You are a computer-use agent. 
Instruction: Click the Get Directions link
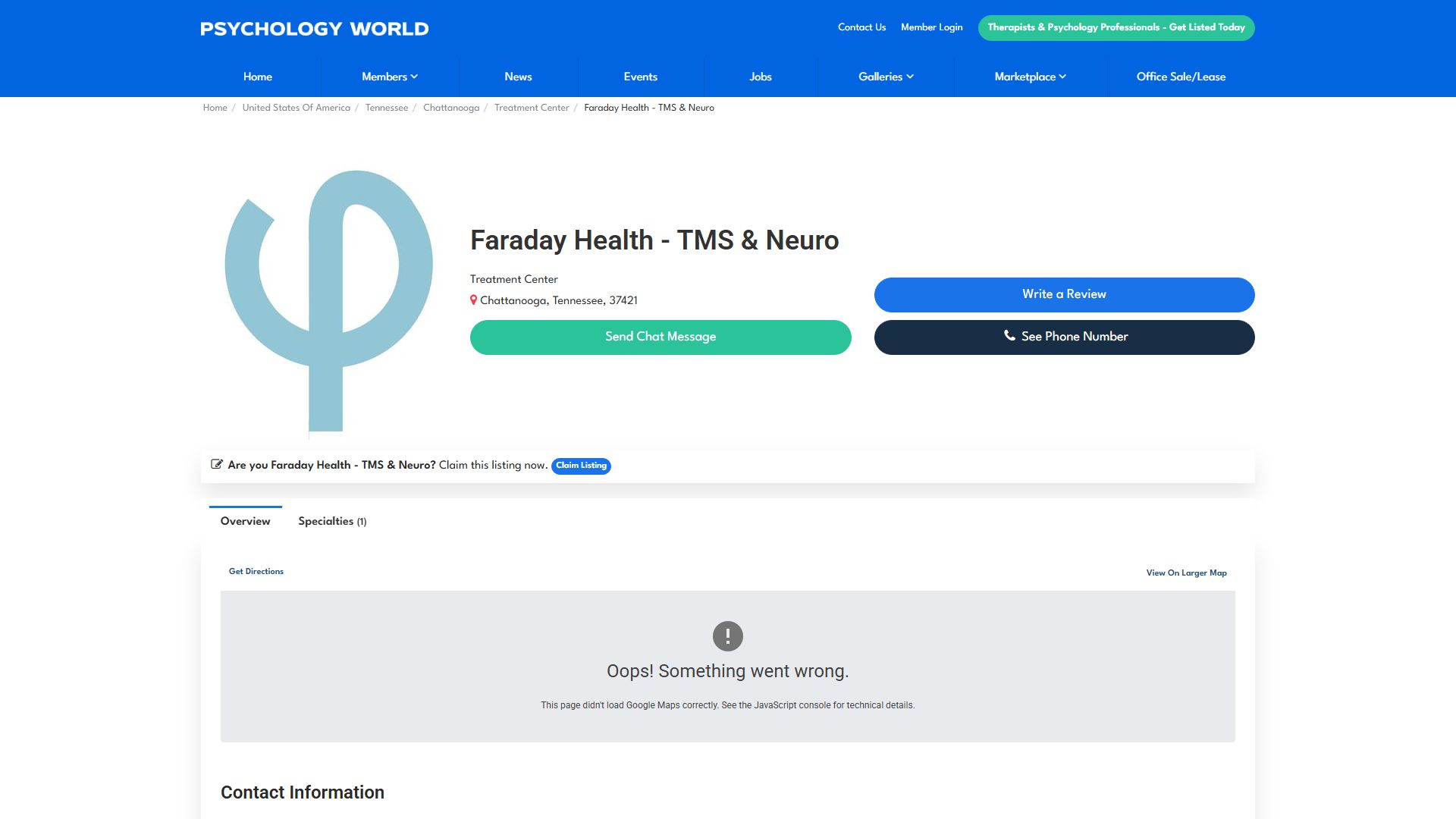(256, 572)
